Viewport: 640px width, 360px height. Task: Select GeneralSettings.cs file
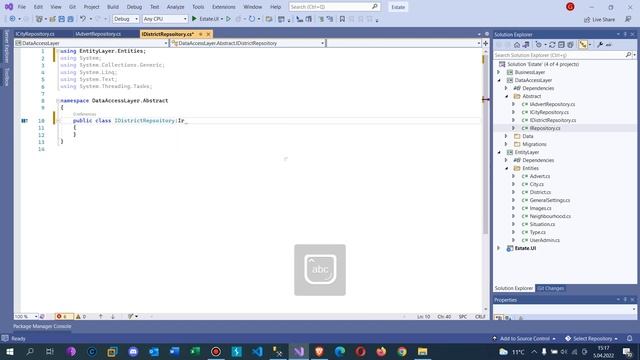tap(549, 200)
